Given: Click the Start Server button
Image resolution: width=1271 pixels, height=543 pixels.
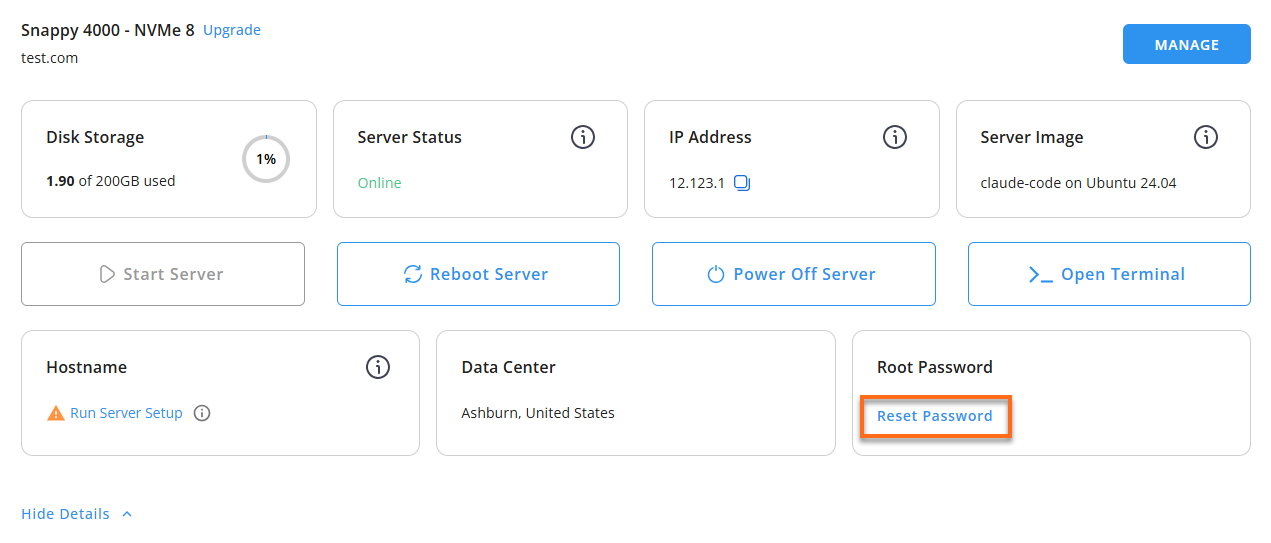Looking at the screenshot, I should pos(163,274).
